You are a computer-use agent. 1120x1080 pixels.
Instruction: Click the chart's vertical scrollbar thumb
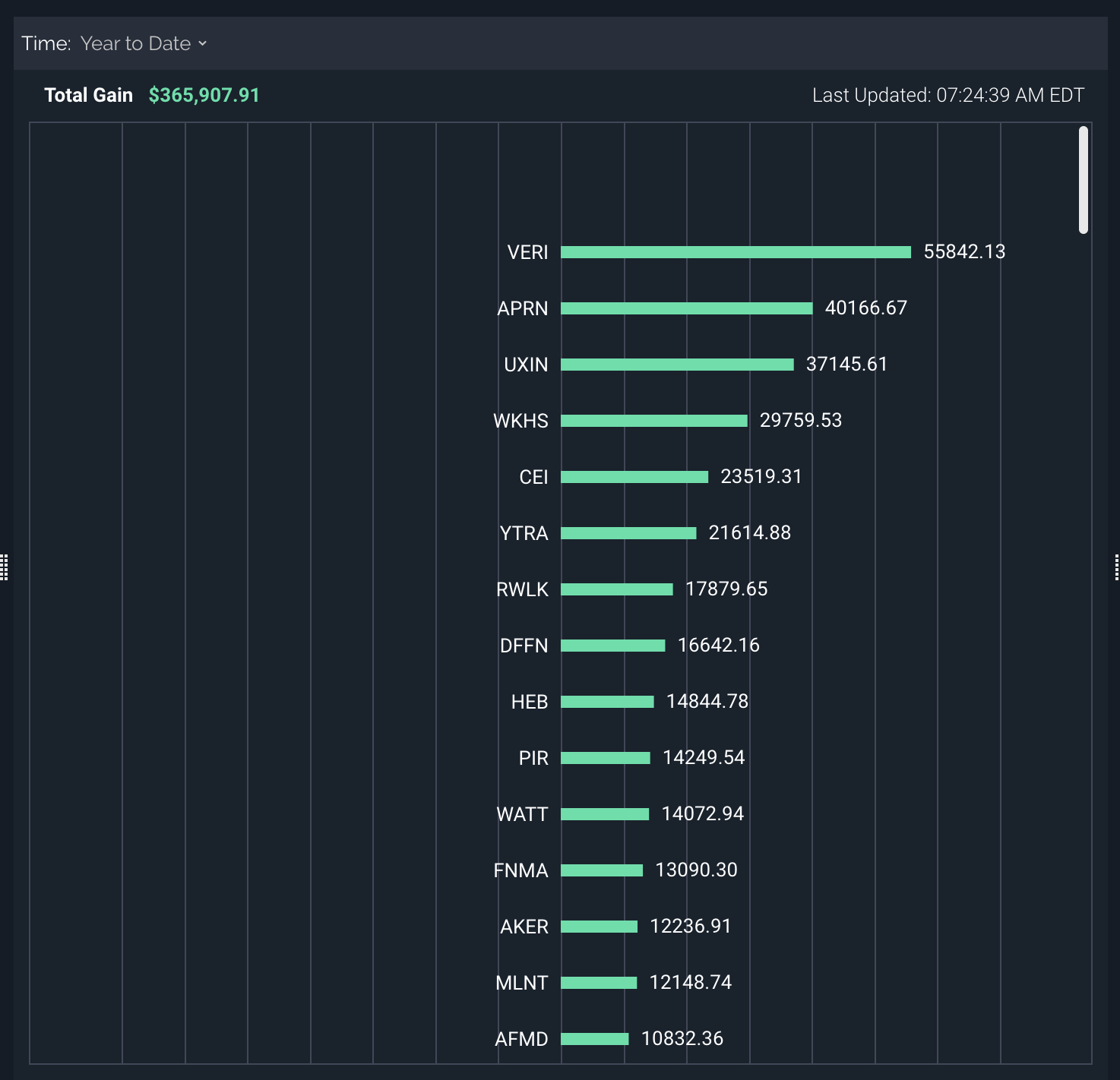tap(1083, 180)
